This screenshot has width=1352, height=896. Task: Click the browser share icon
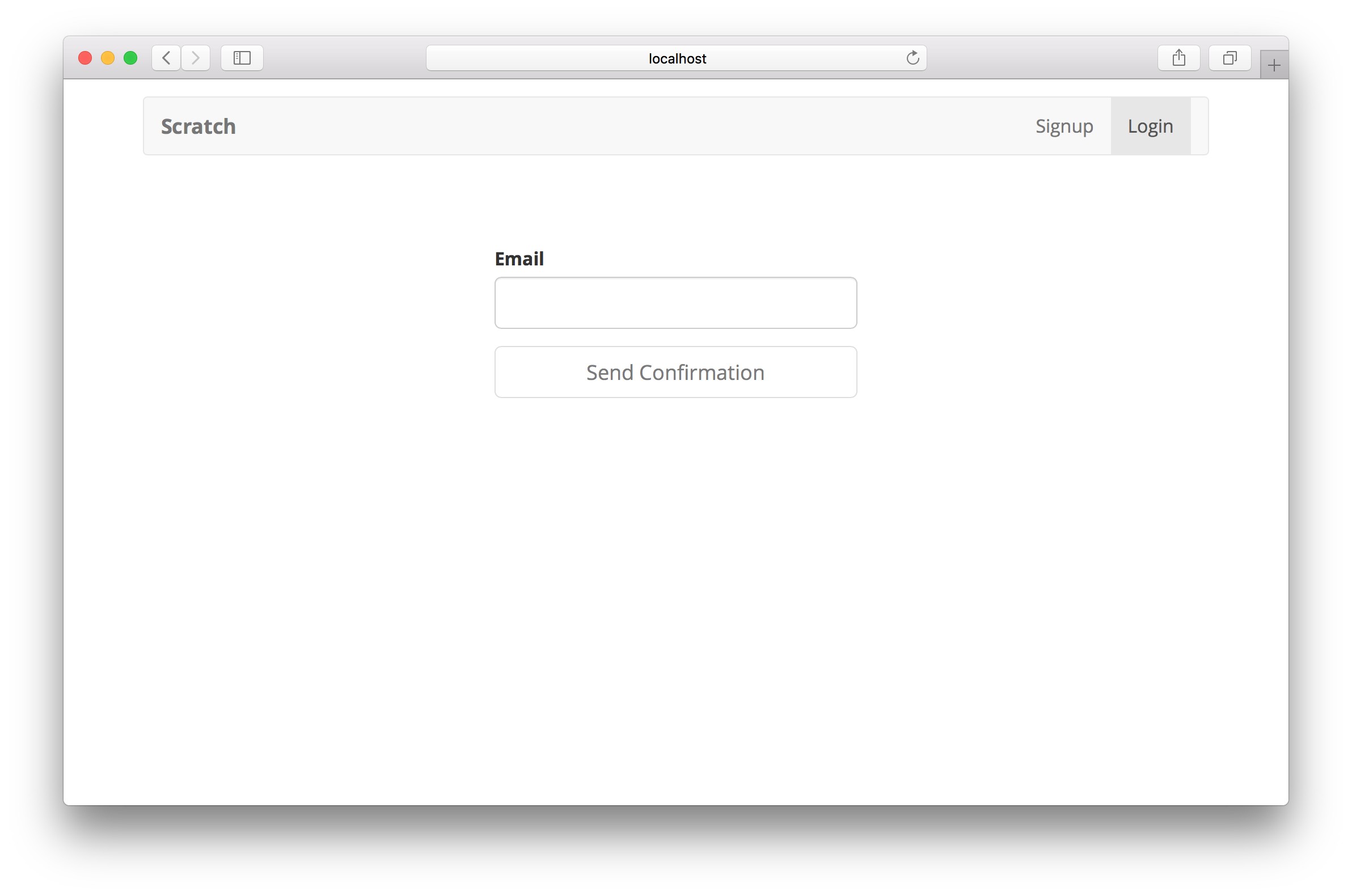click(1178, 57)
